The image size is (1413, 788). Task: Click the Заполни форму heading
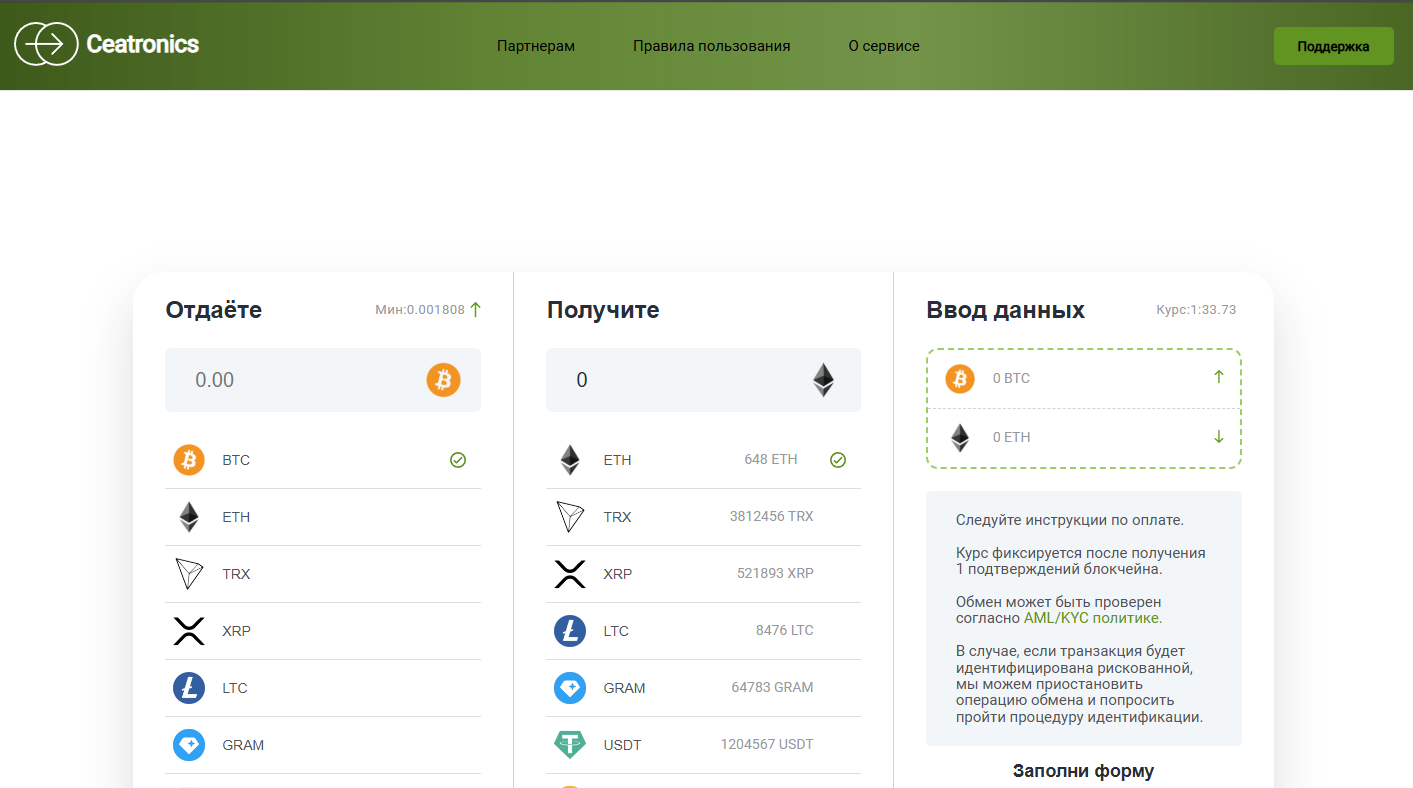tap(1083, 771)
